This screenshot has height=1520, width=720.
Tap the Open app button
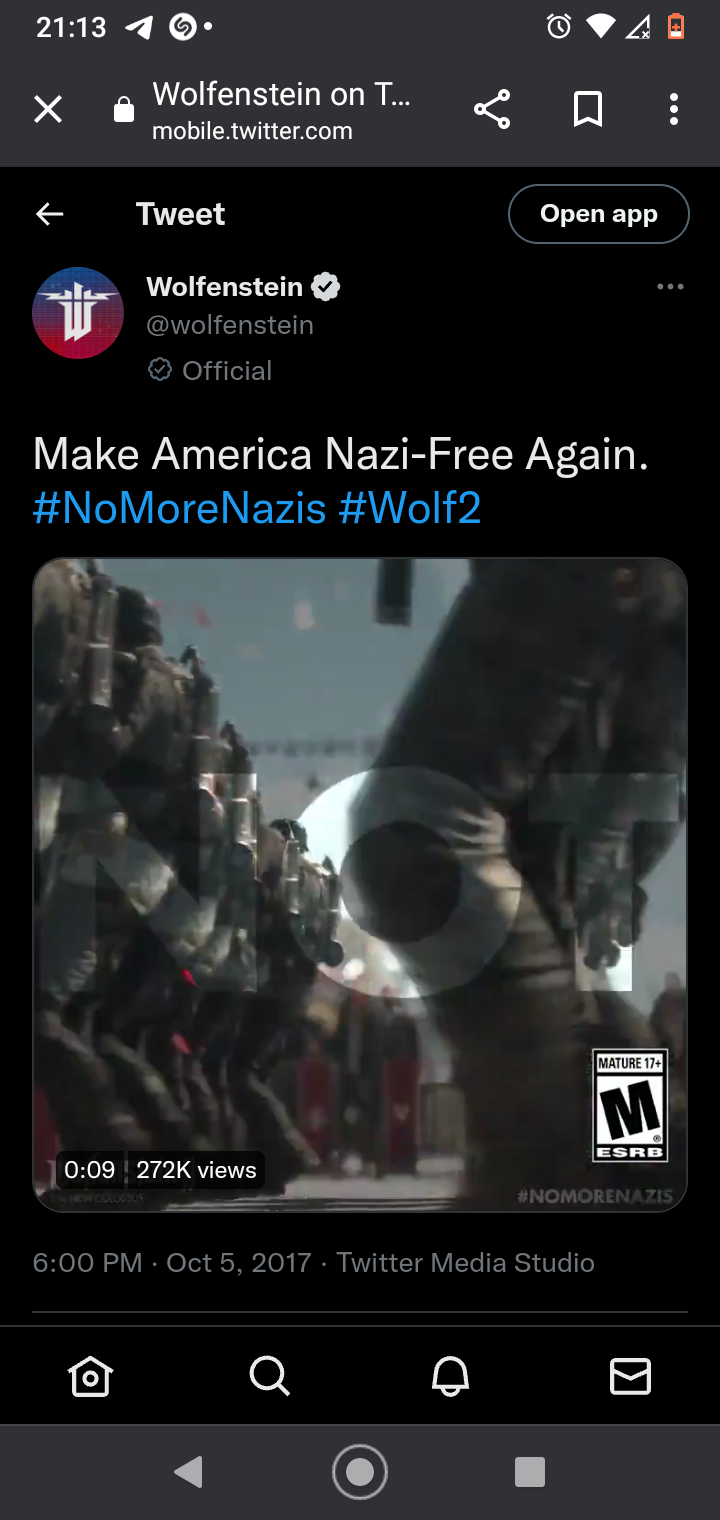pos(599,214)
